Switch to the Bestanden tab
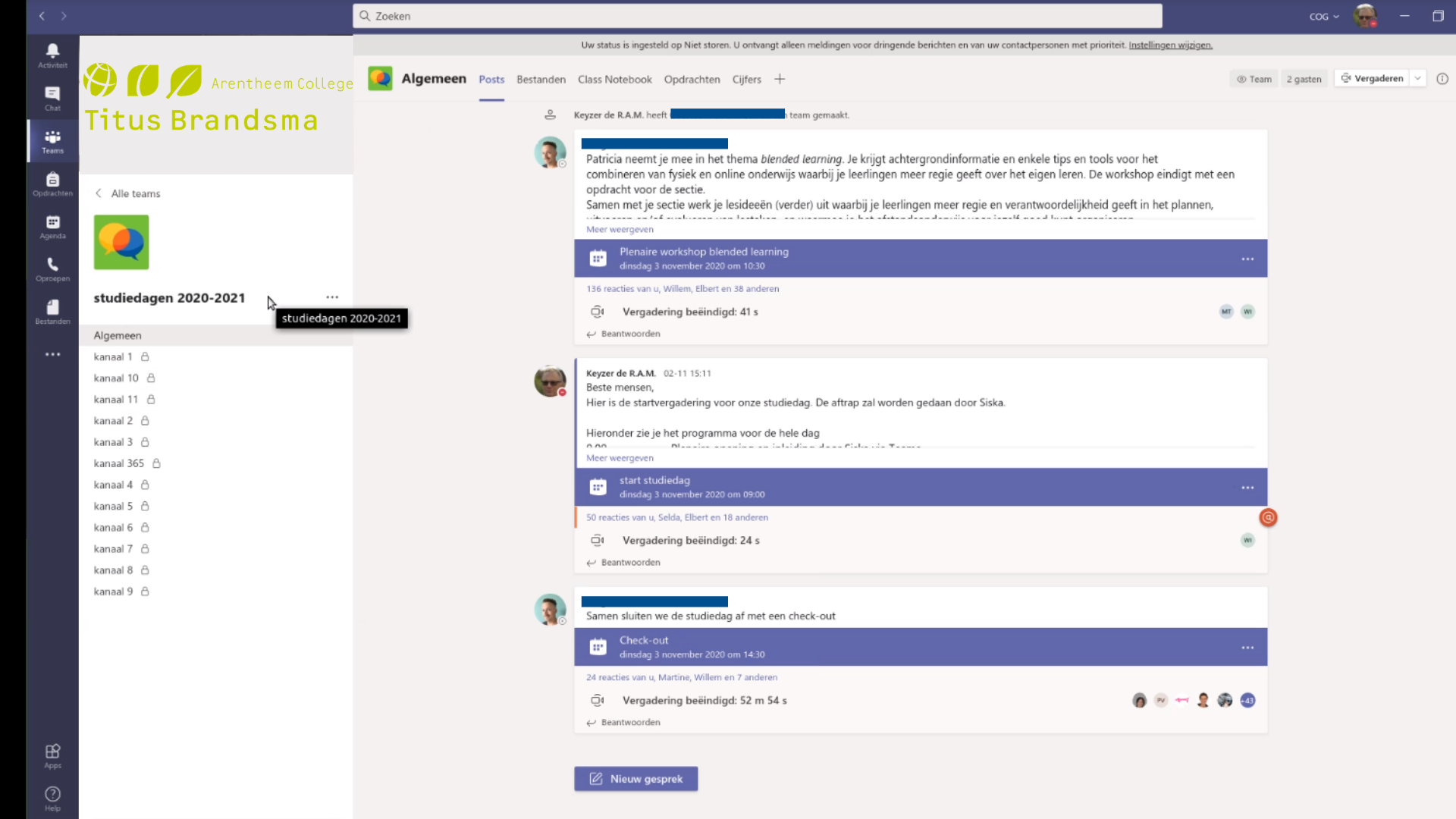The image size is (1456, 819). pyautogui.click(x=541, y=79)
